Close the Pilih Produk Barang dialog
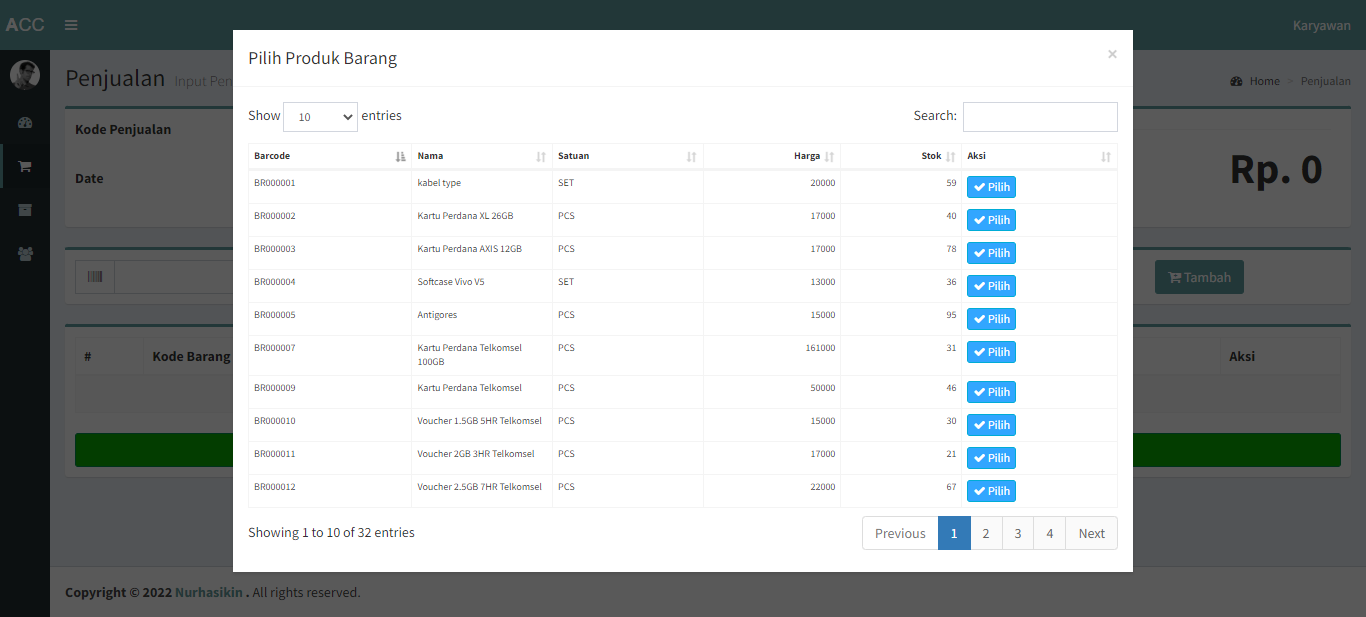 [1112, 54]
